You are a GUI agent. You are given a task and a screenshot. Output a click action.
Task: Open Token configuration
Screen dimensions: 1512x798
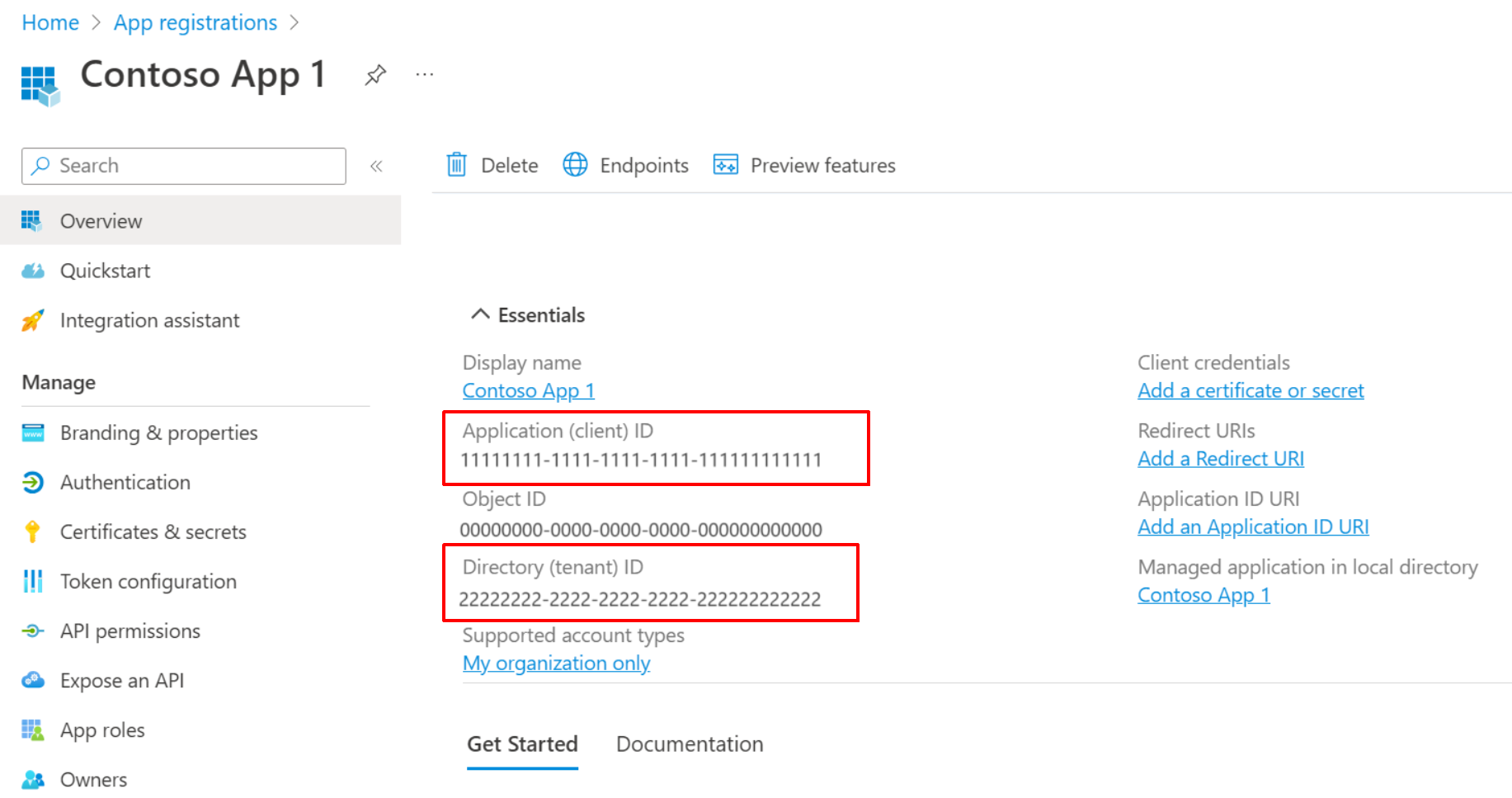click(x=147, y=581)
